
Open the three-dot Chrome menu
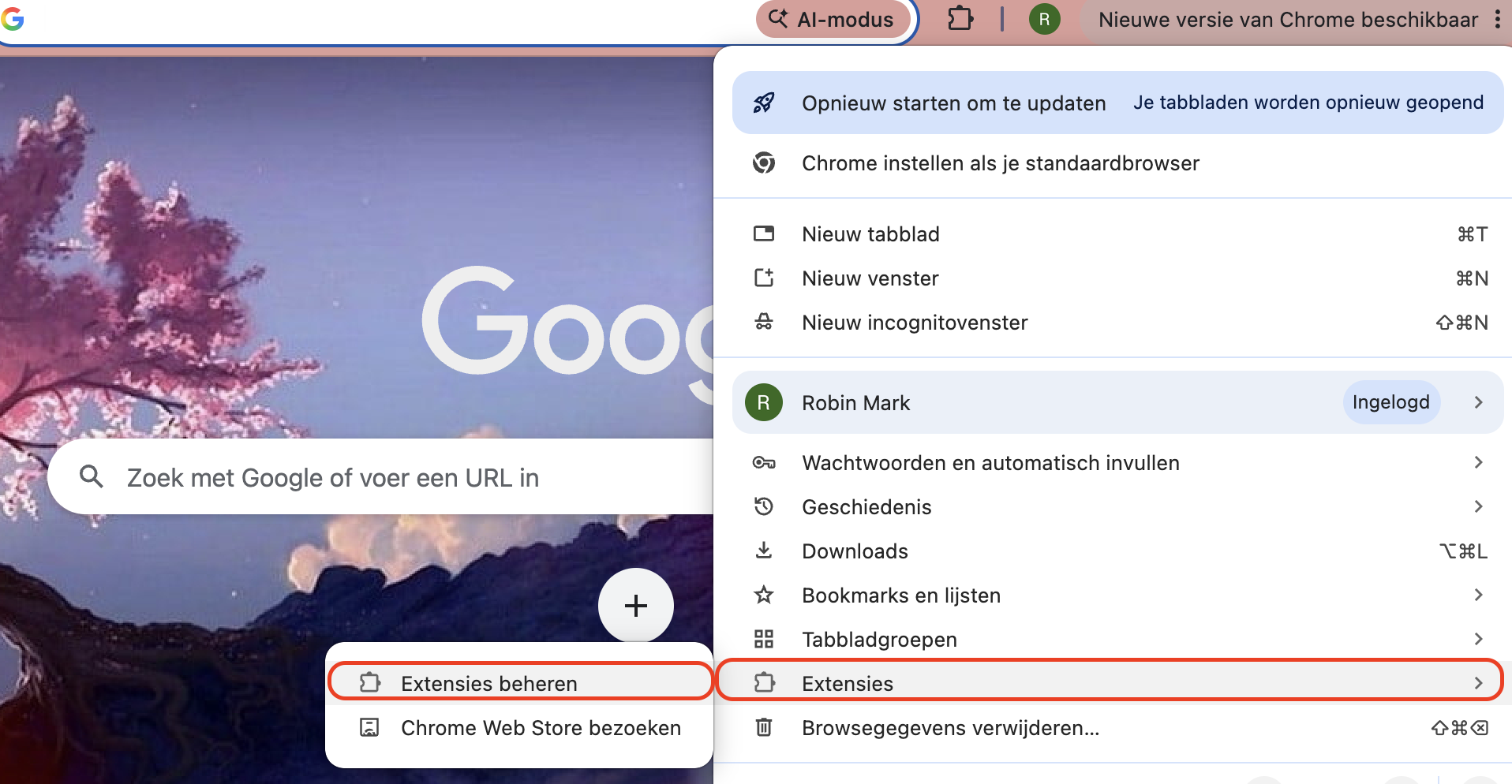click(1497, 19)
